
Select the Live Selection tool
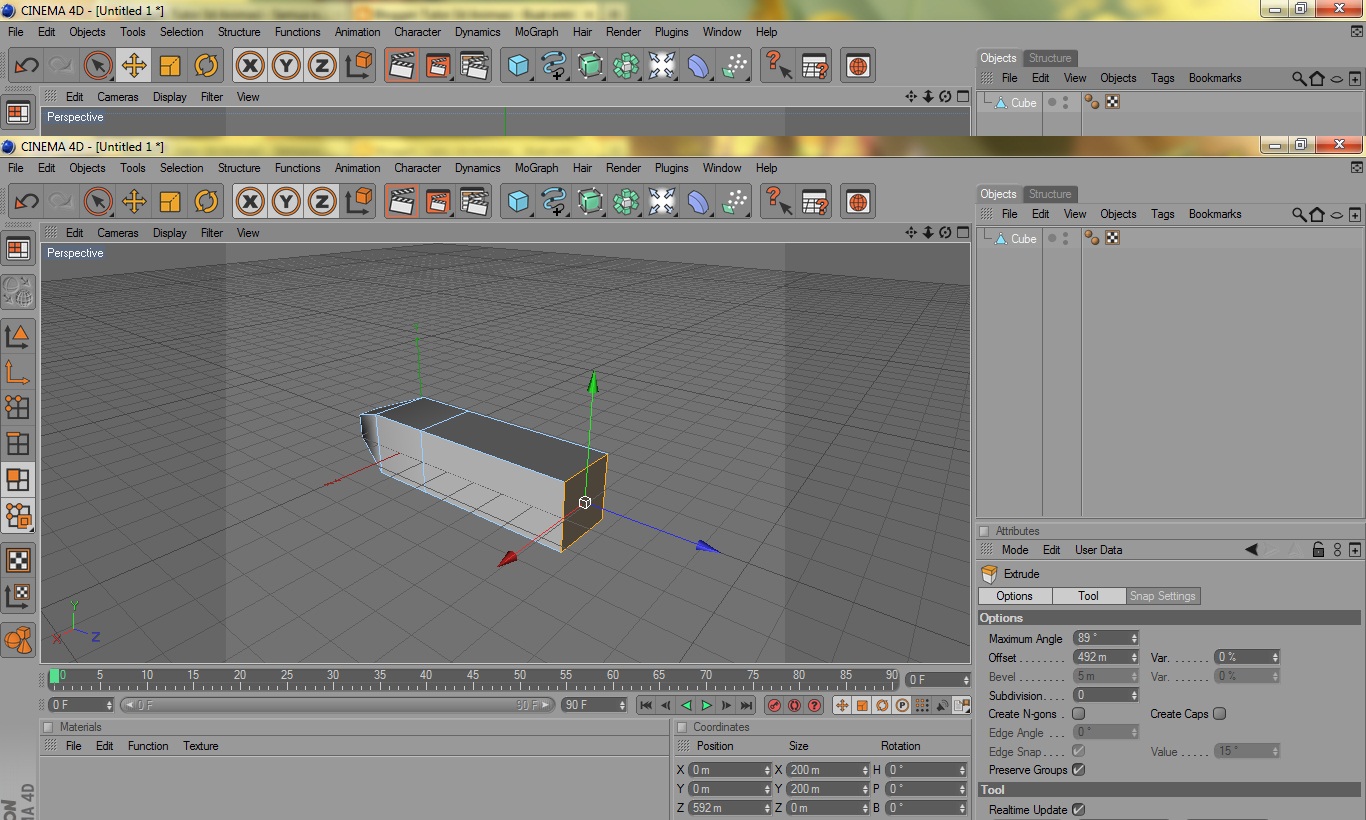tap(97, 201)
